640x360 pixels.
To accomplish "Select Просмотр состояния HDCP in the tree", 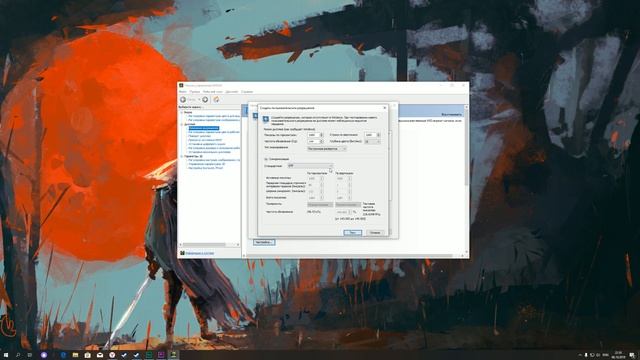I will point(205,140).
